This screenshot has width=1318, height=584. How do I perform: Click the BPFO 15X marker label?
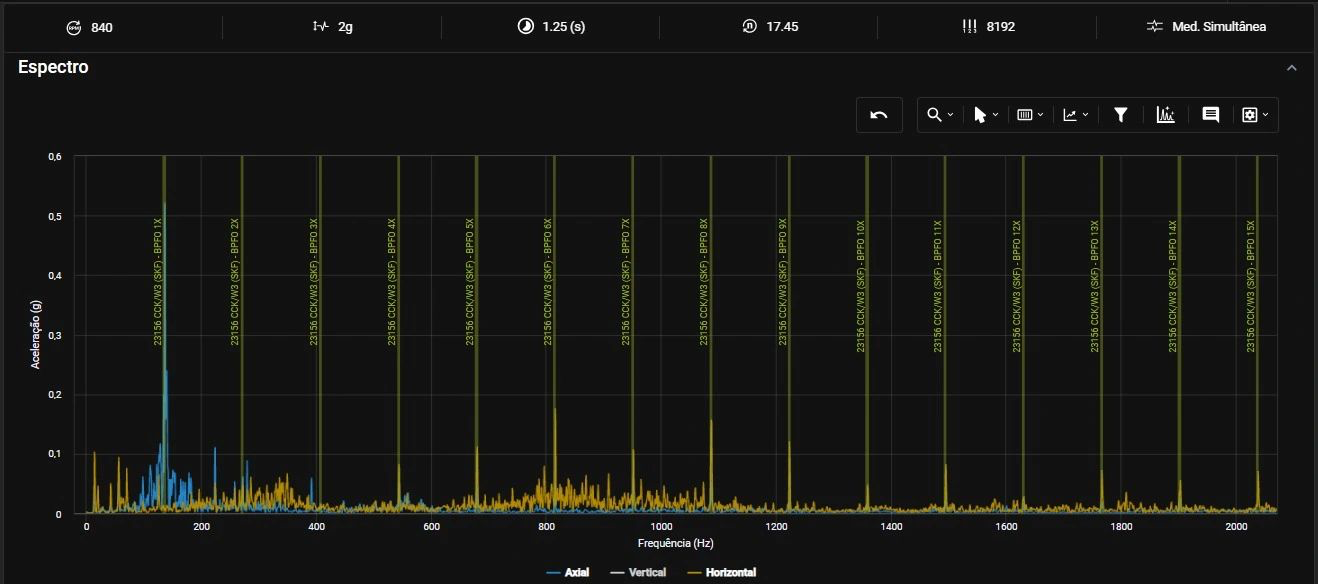click(x=1251, y=286)
